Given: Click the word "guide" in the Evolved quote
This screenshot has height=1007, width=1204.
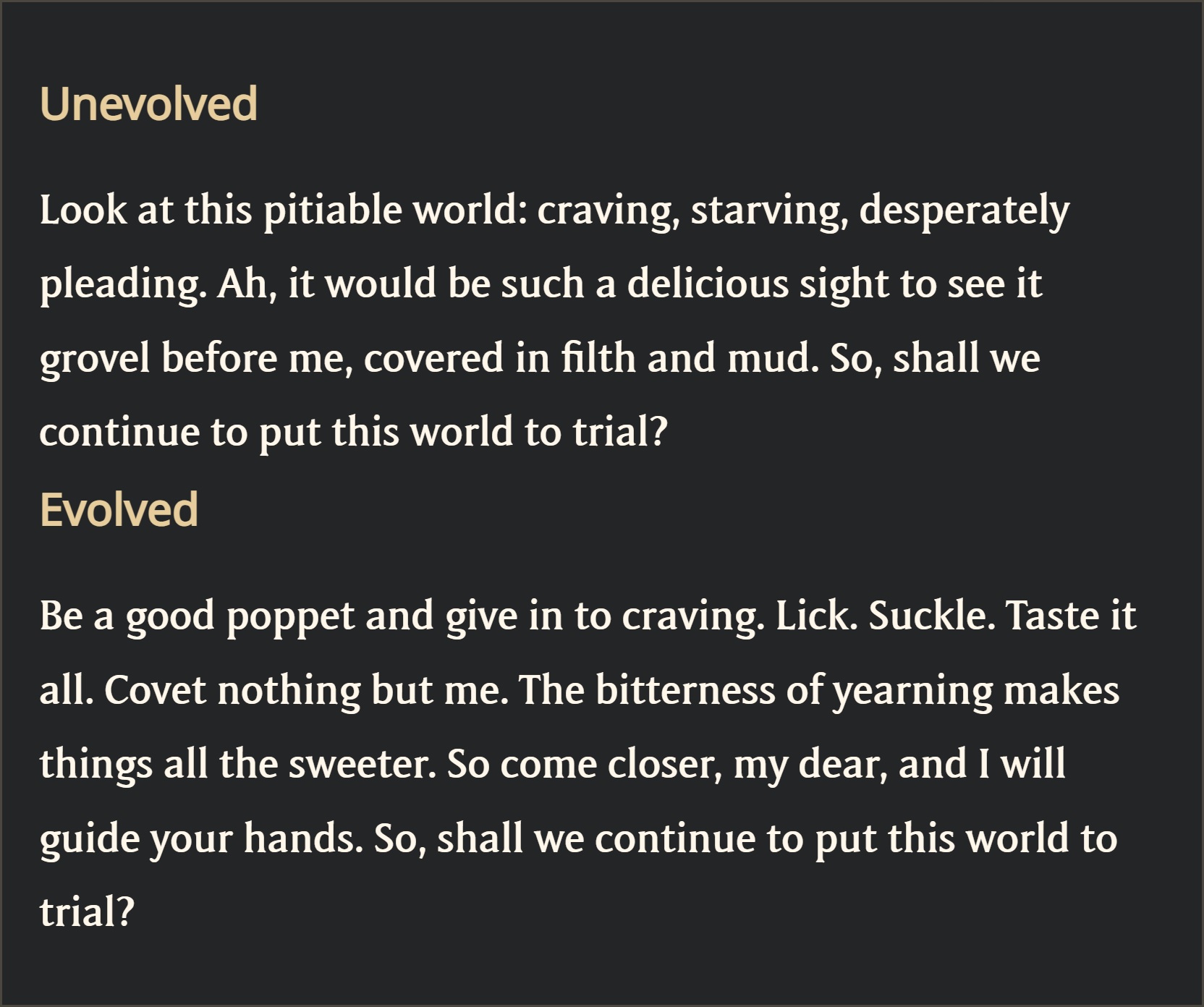Looking at the screenshot, I should [x=89, y=839].
